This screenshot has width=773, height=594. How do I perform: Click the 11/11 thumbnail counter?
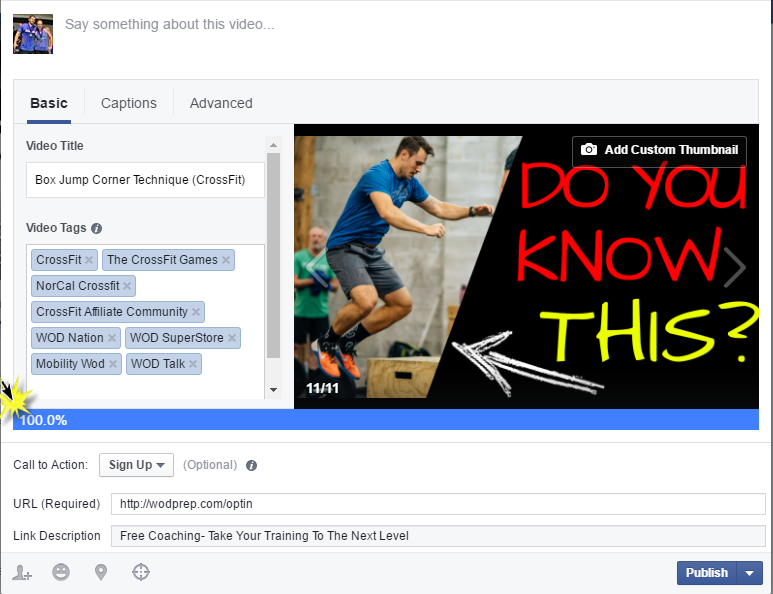click(322, 388)
